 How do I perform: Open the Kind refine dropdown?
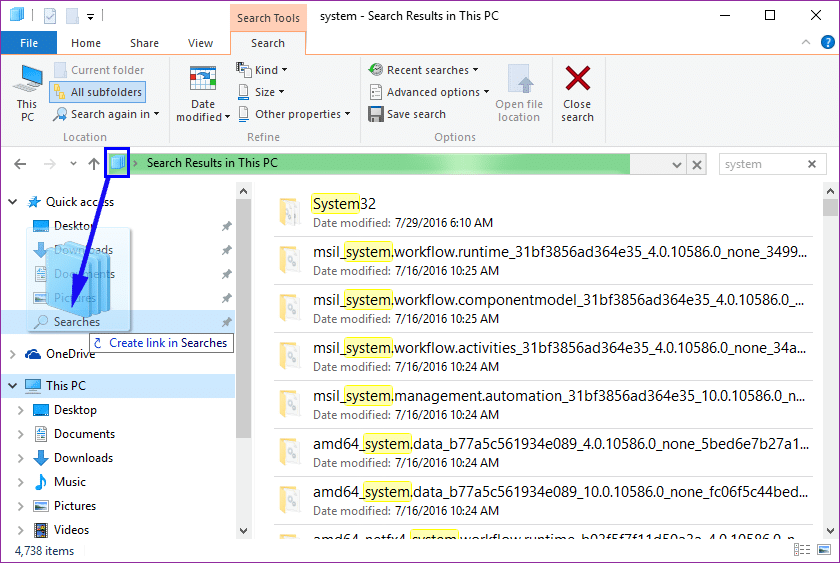tap(262, 70)
